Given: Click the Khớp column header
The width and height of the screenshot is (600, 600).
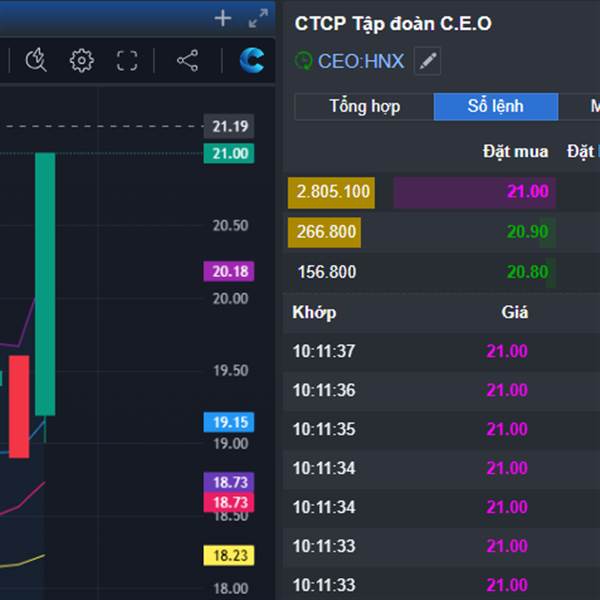Looking at the screenshot, I should (x=314, y=313).
